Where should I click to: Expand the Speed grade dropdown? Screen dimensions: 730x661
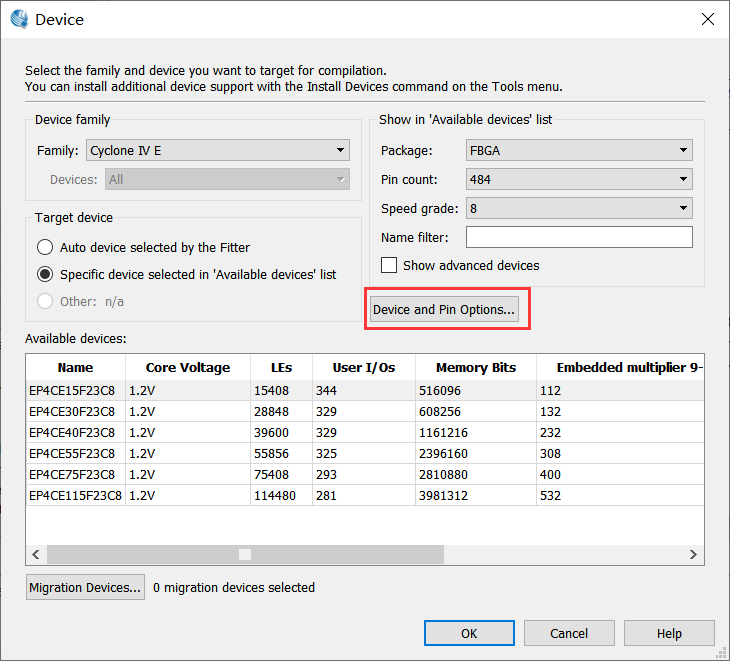pos(579,209)
